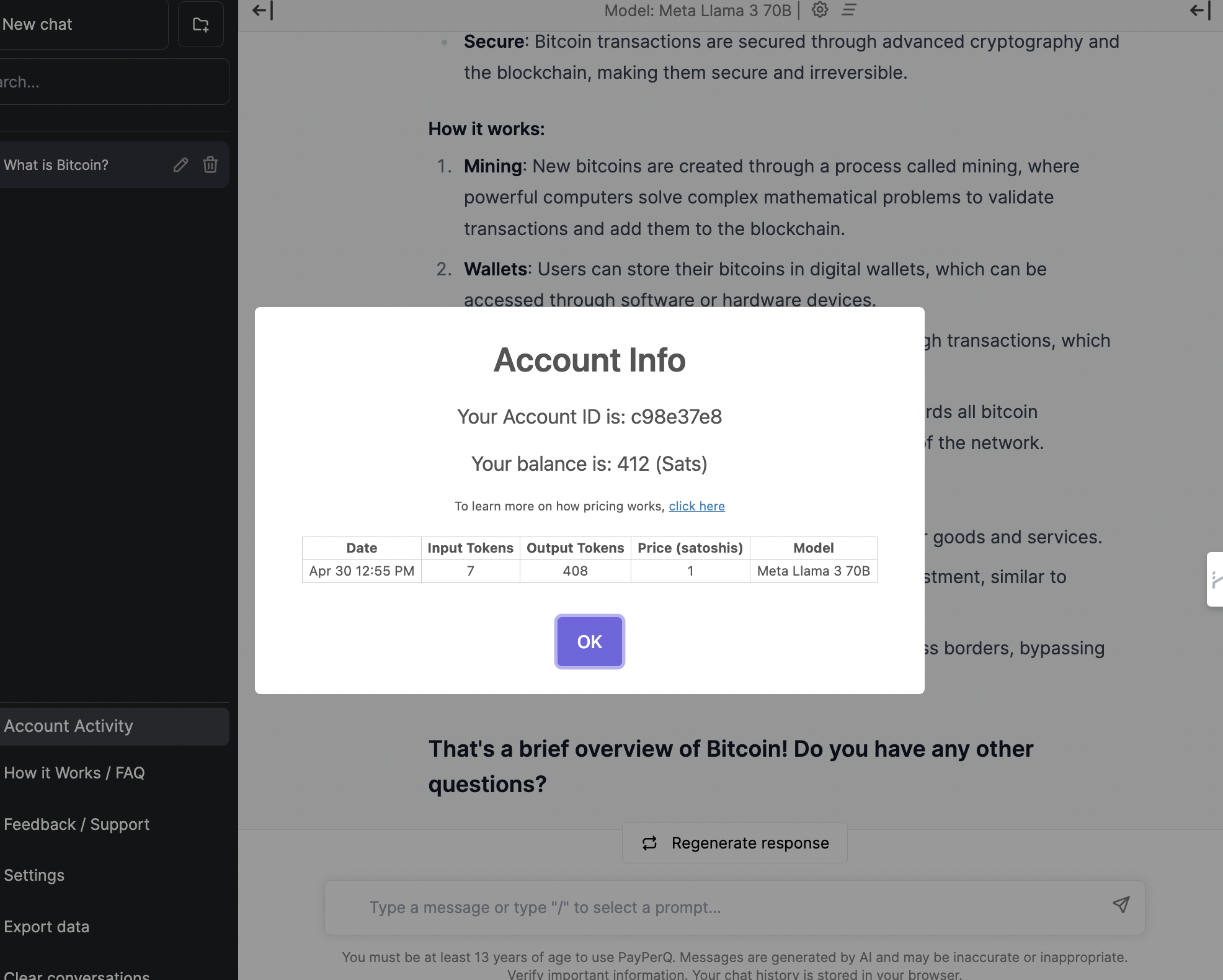This screenshot has height=980, width=1223.
Task: Follow the click here pricing link
Action: (x=696, y=506)
